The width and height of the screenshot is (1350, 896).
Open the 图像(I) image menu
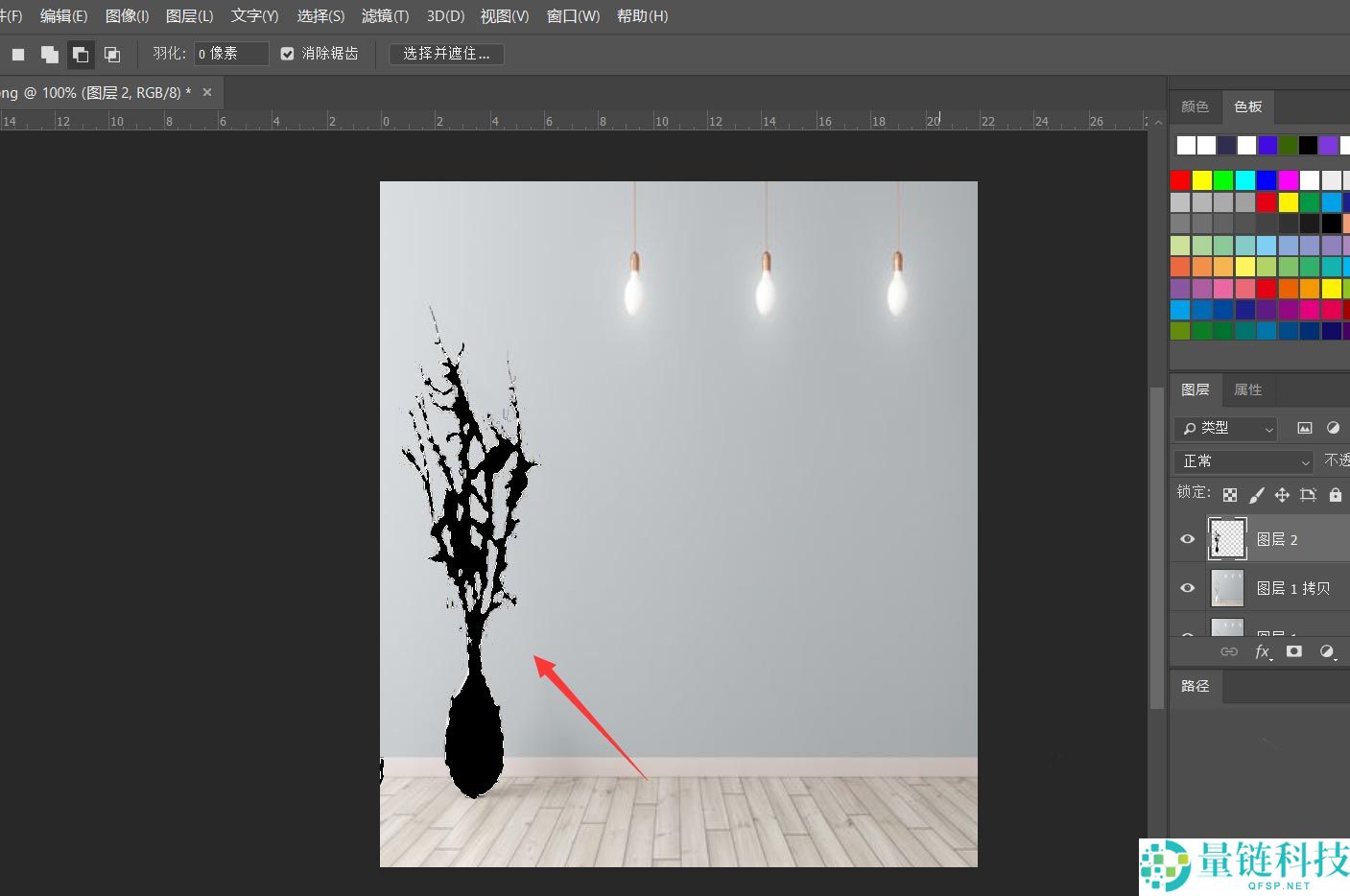(127, 16)
